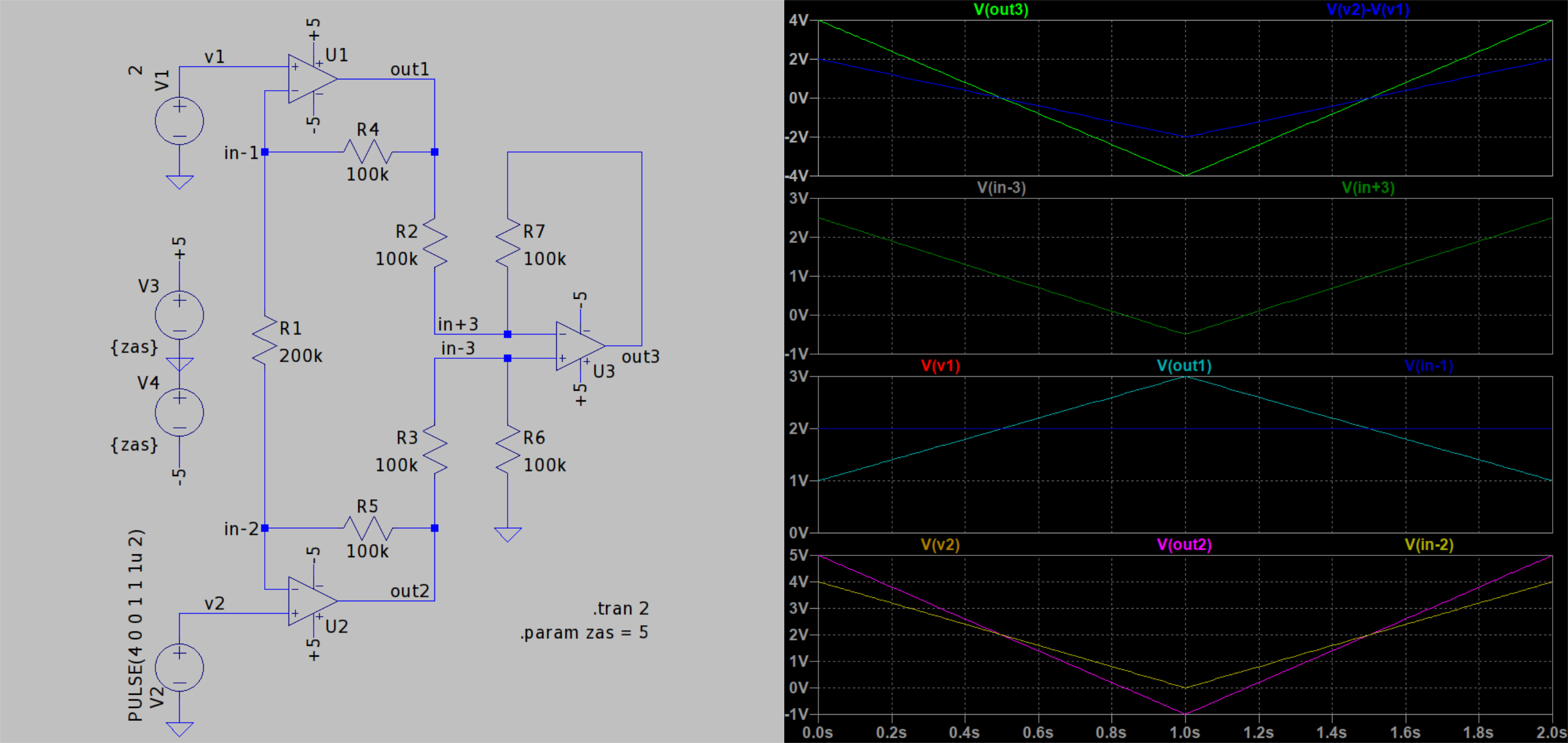The width and height of the screenshot is (1568, 743).
Task: Click the {zas} value of V4
Action: coord(134,445)
